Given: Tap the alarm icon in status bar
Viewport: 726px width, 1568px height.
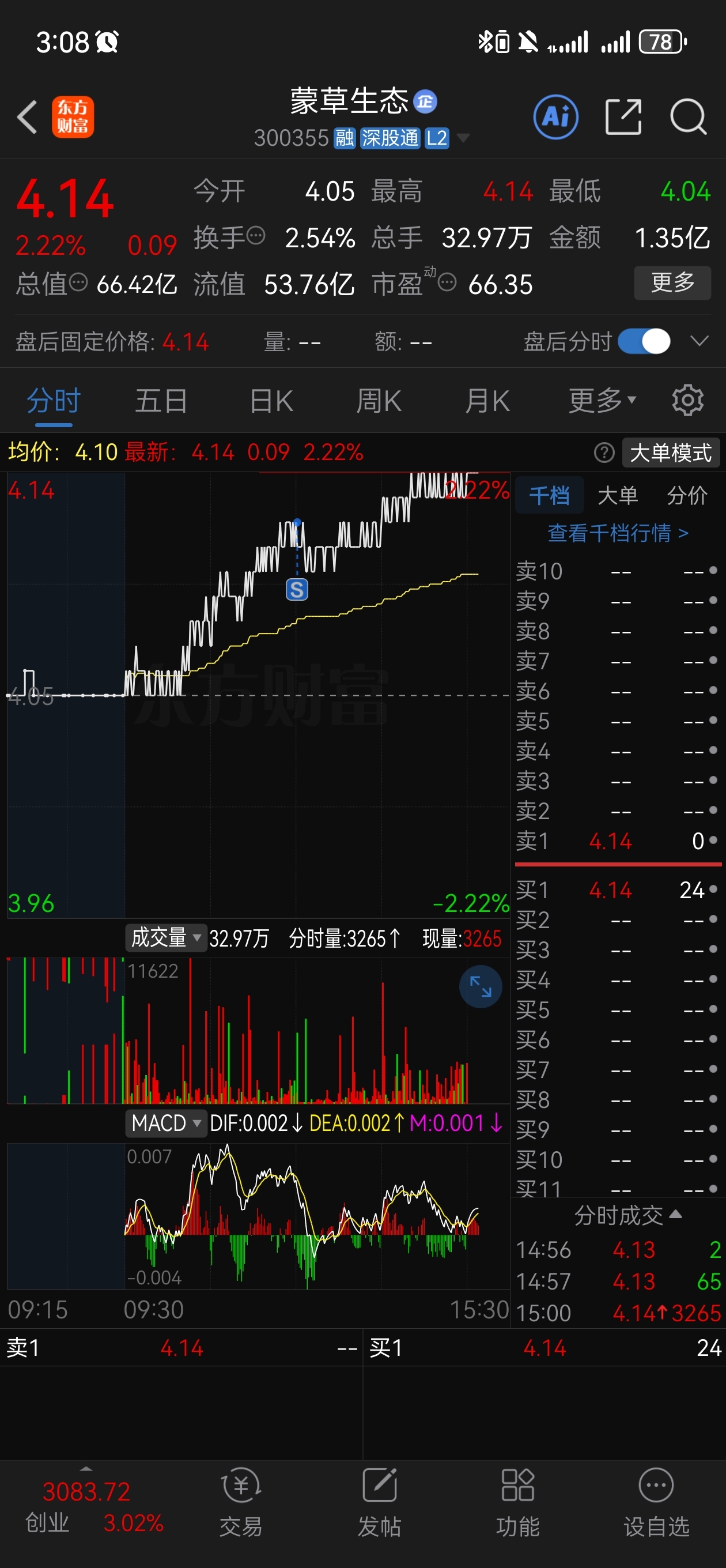Looking at the screenshot, I should pos(108,42).
